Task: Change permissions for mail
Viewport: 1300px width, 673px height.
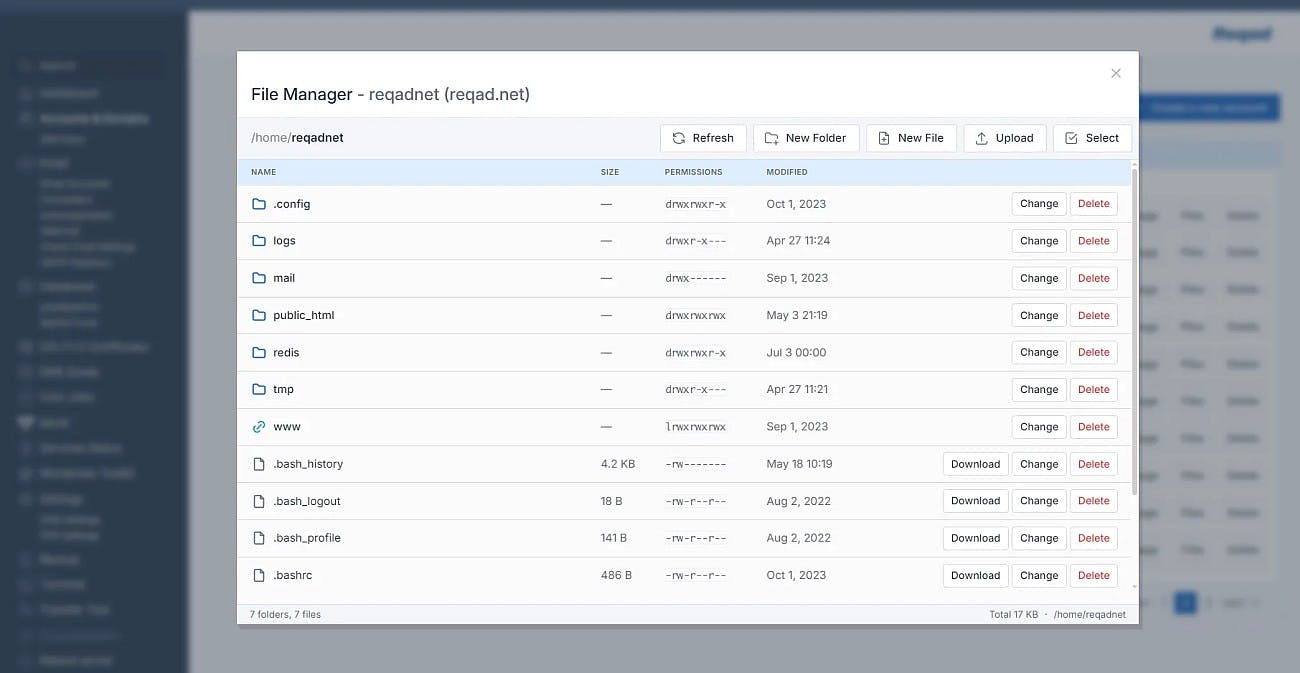Action: tap(1039, 278)
